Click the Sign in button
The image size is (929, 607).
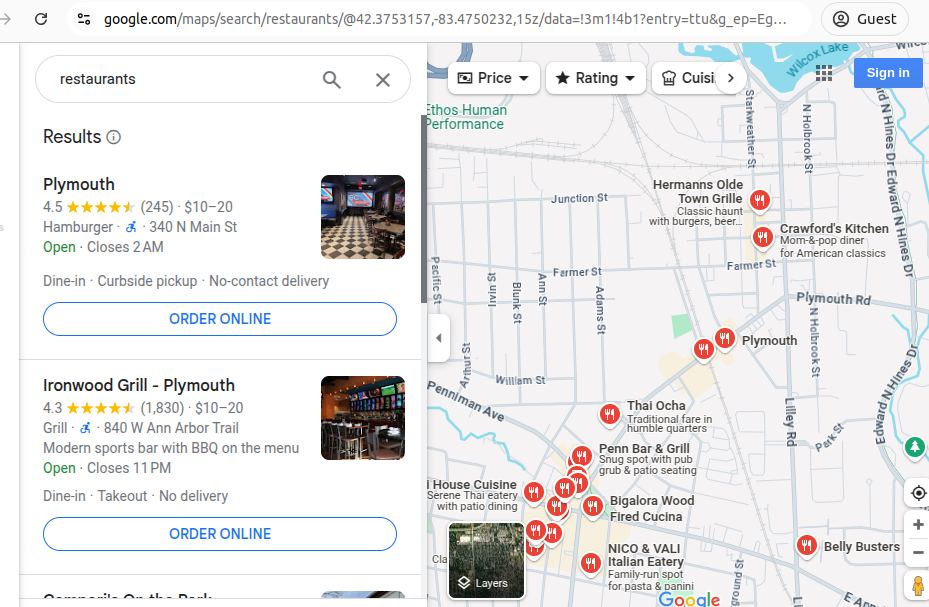pyautogui.click(x=888, y=73)
